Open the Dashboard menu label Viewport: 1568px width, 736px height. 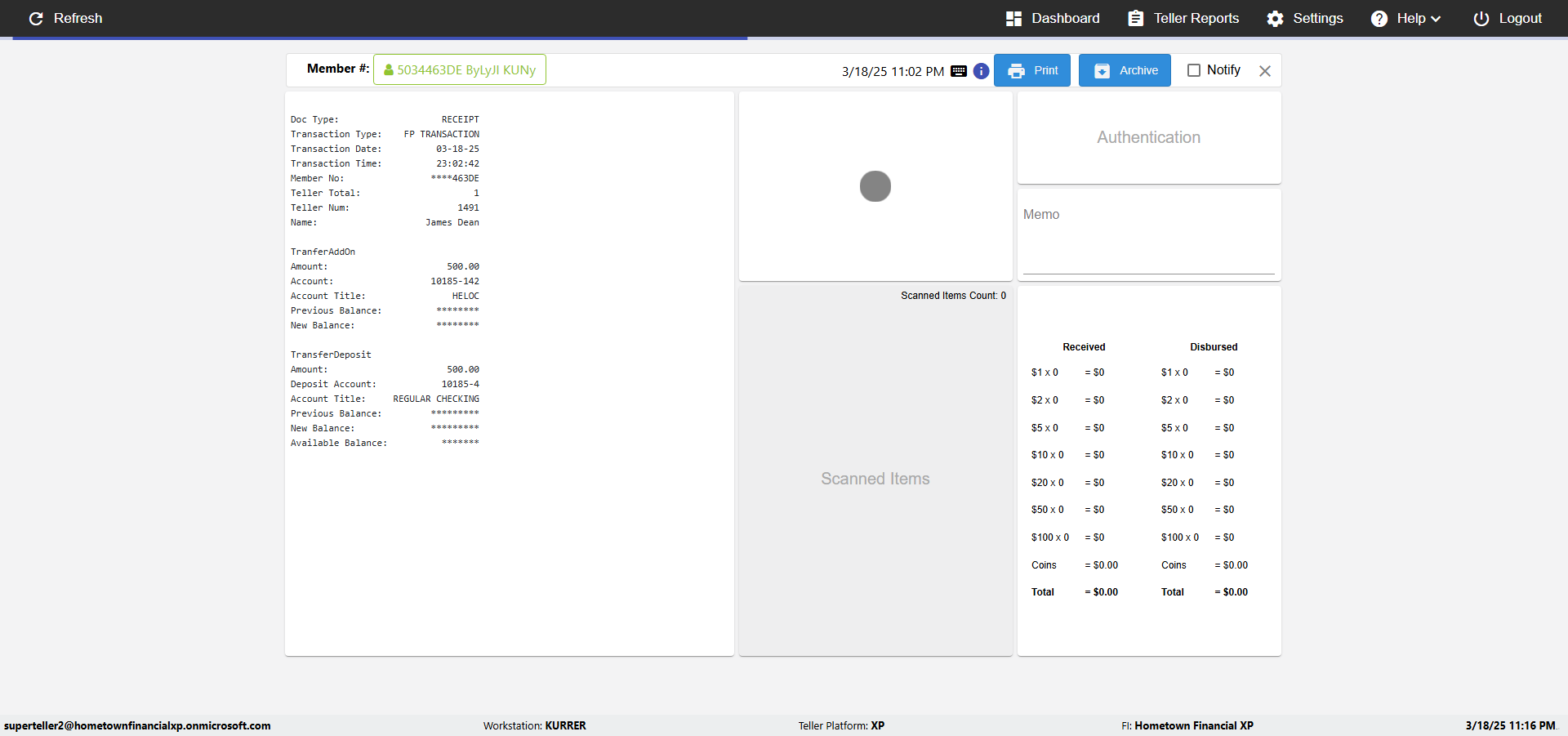coord(1065,18)
